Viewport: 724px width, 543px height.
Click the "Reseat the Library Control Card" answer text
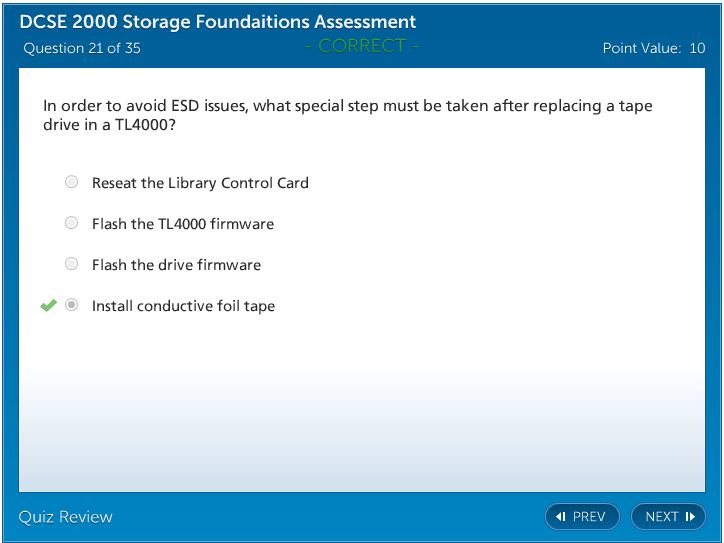200,183
